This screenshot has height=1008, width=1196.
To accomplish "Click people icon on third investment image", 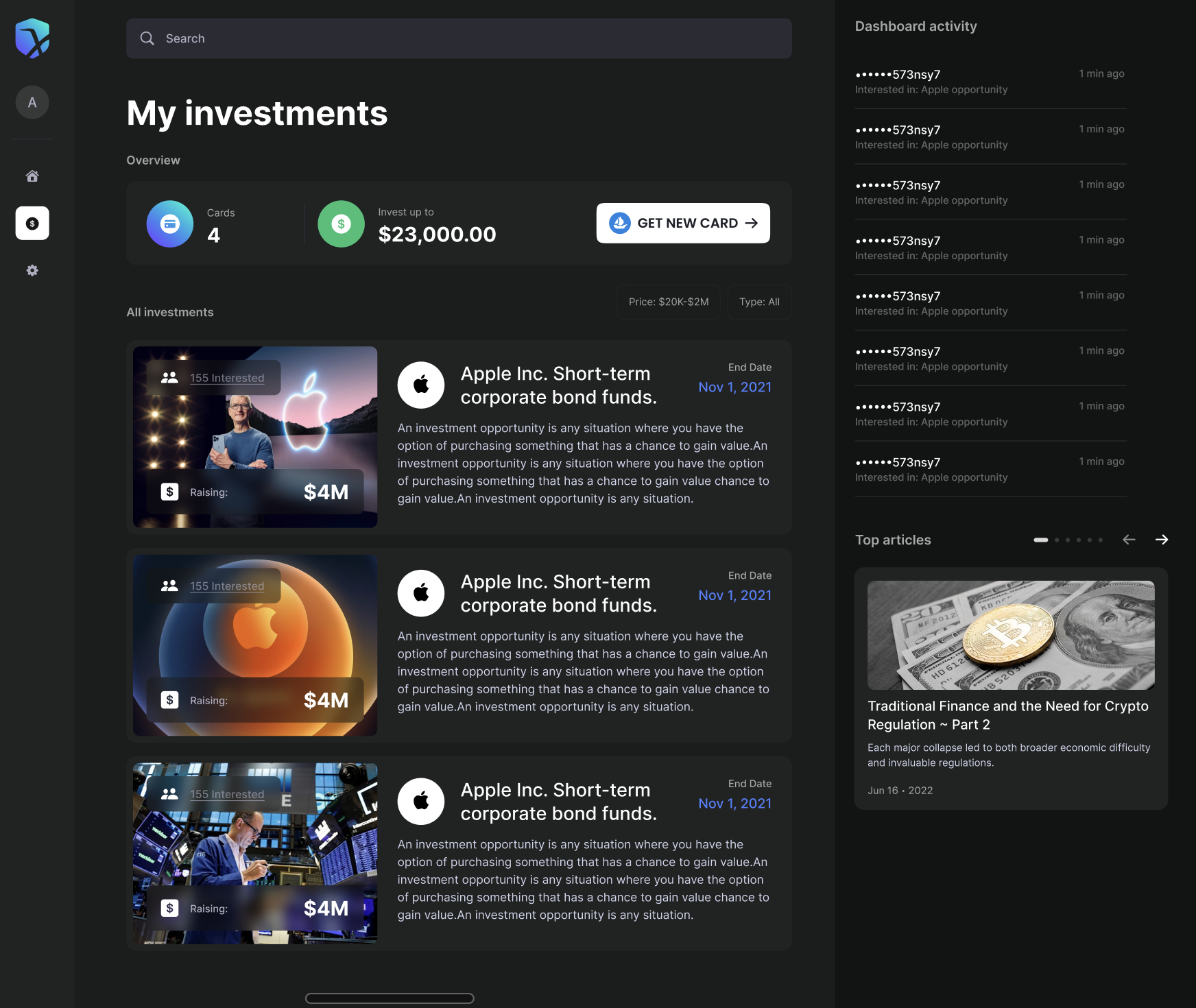I will (169, 794).
